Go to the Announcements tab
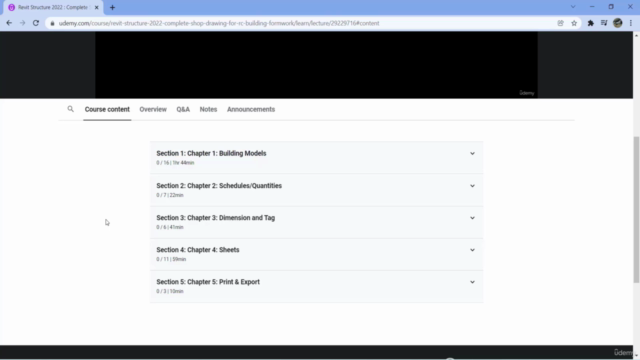 [x=251, y=109]
